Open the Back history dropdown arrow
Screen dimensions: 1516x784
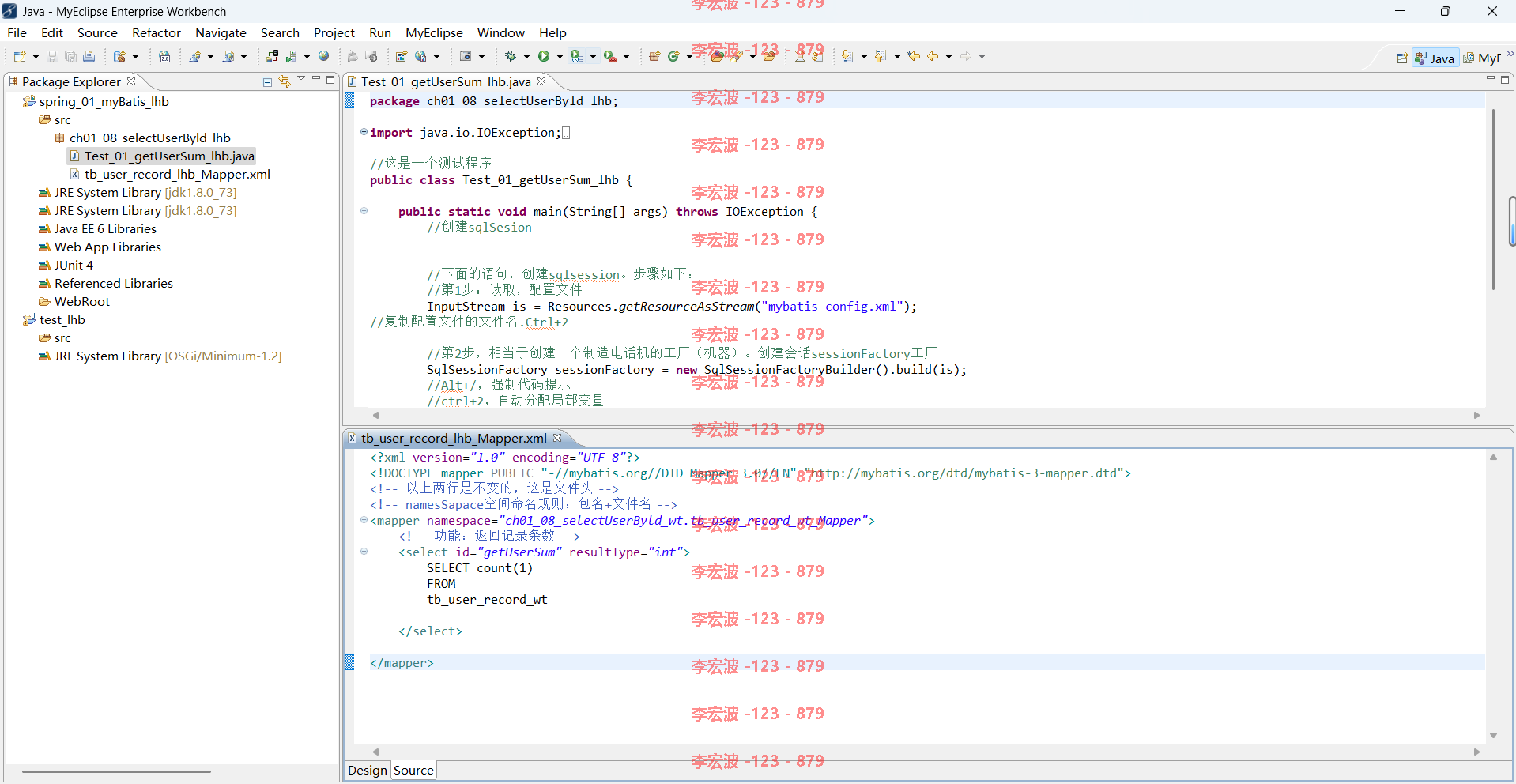tap(948, 56)
